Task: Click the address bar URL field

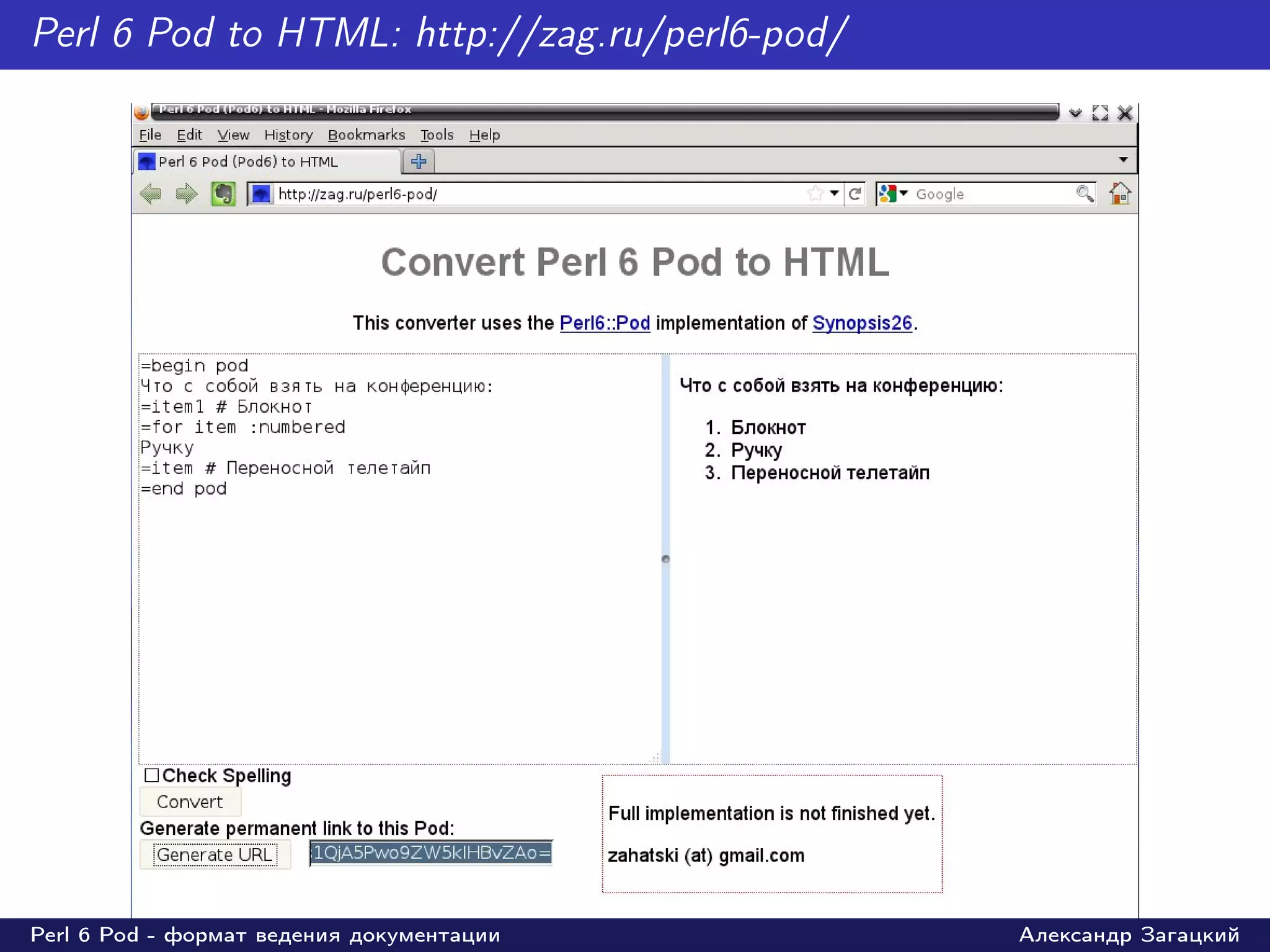Action: (540, 194)
